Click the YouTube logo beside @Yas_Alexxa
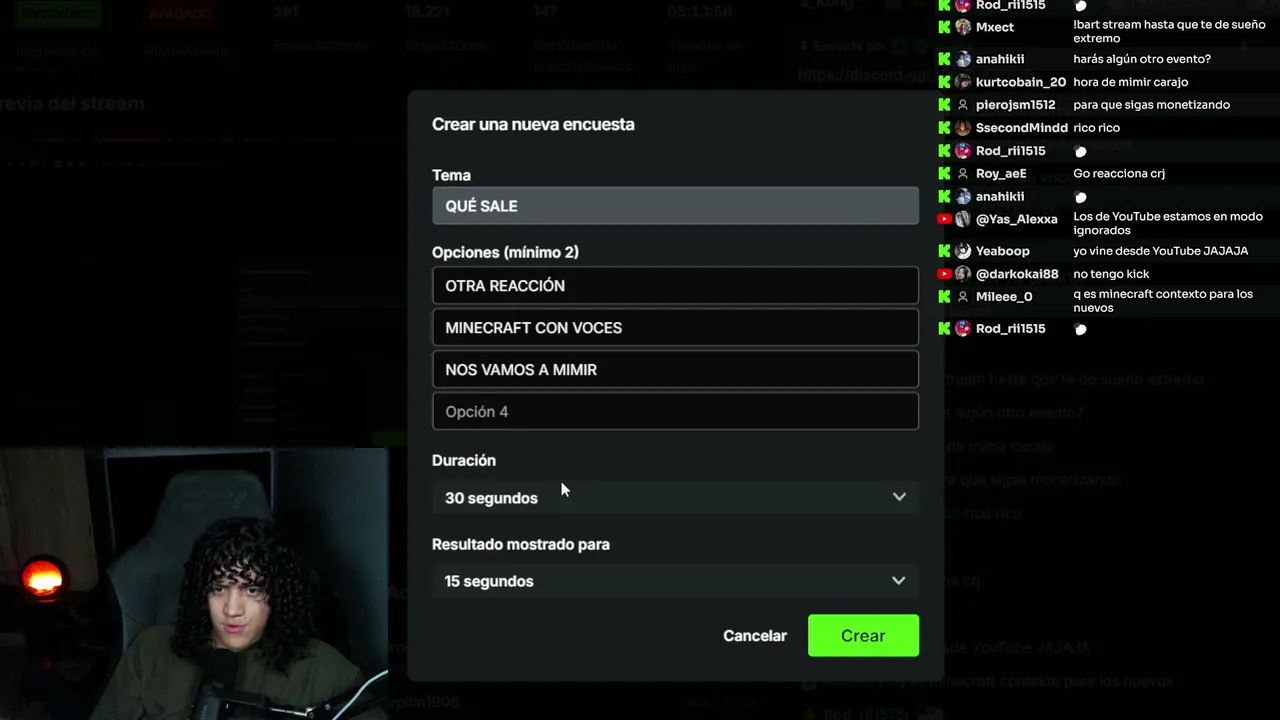Image resolution: width=1280 pixels, height=720 pixels. click(x=944, y=219)
